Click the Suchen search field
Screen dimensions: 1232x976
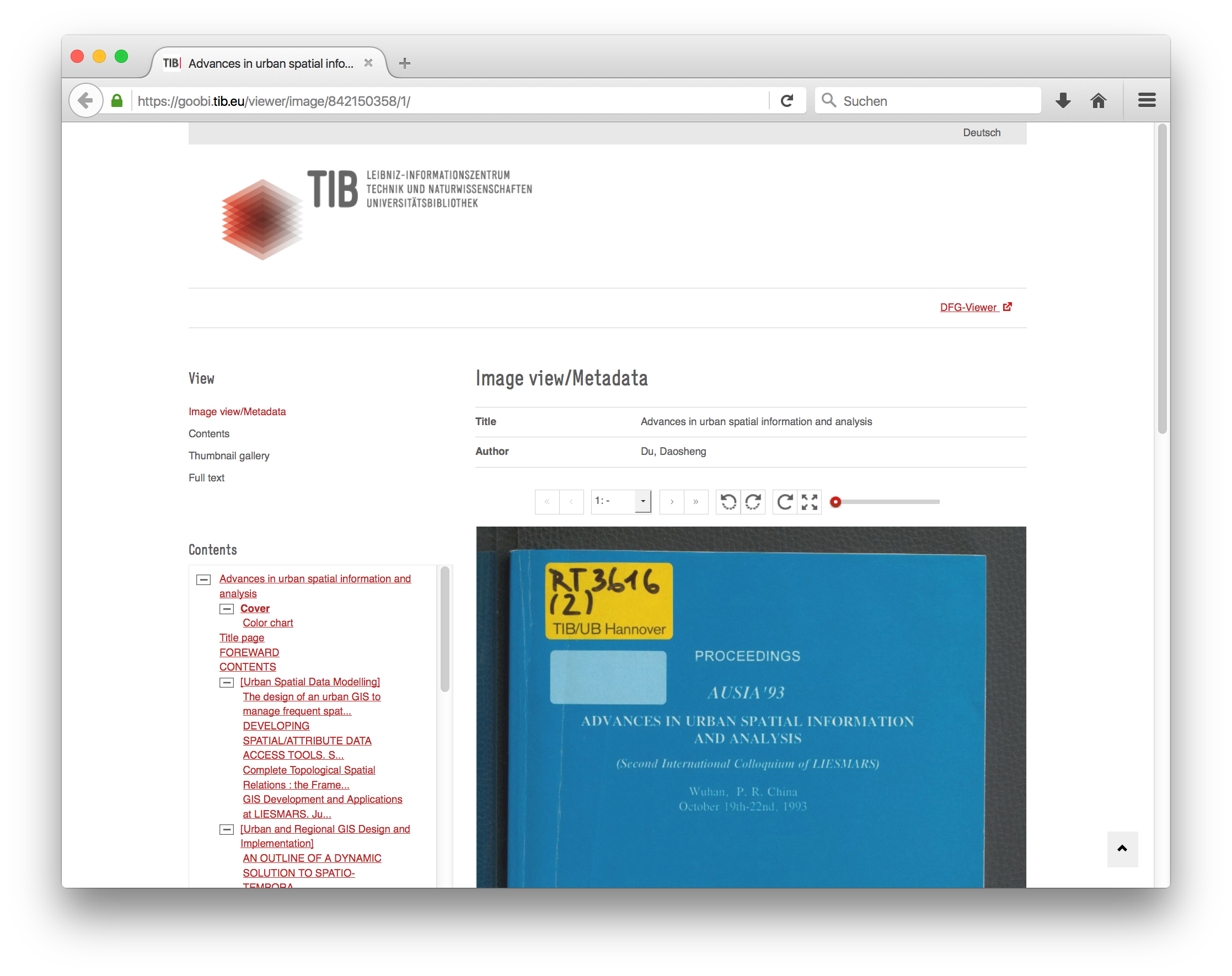pyautogui.click(x=928, y=100)
